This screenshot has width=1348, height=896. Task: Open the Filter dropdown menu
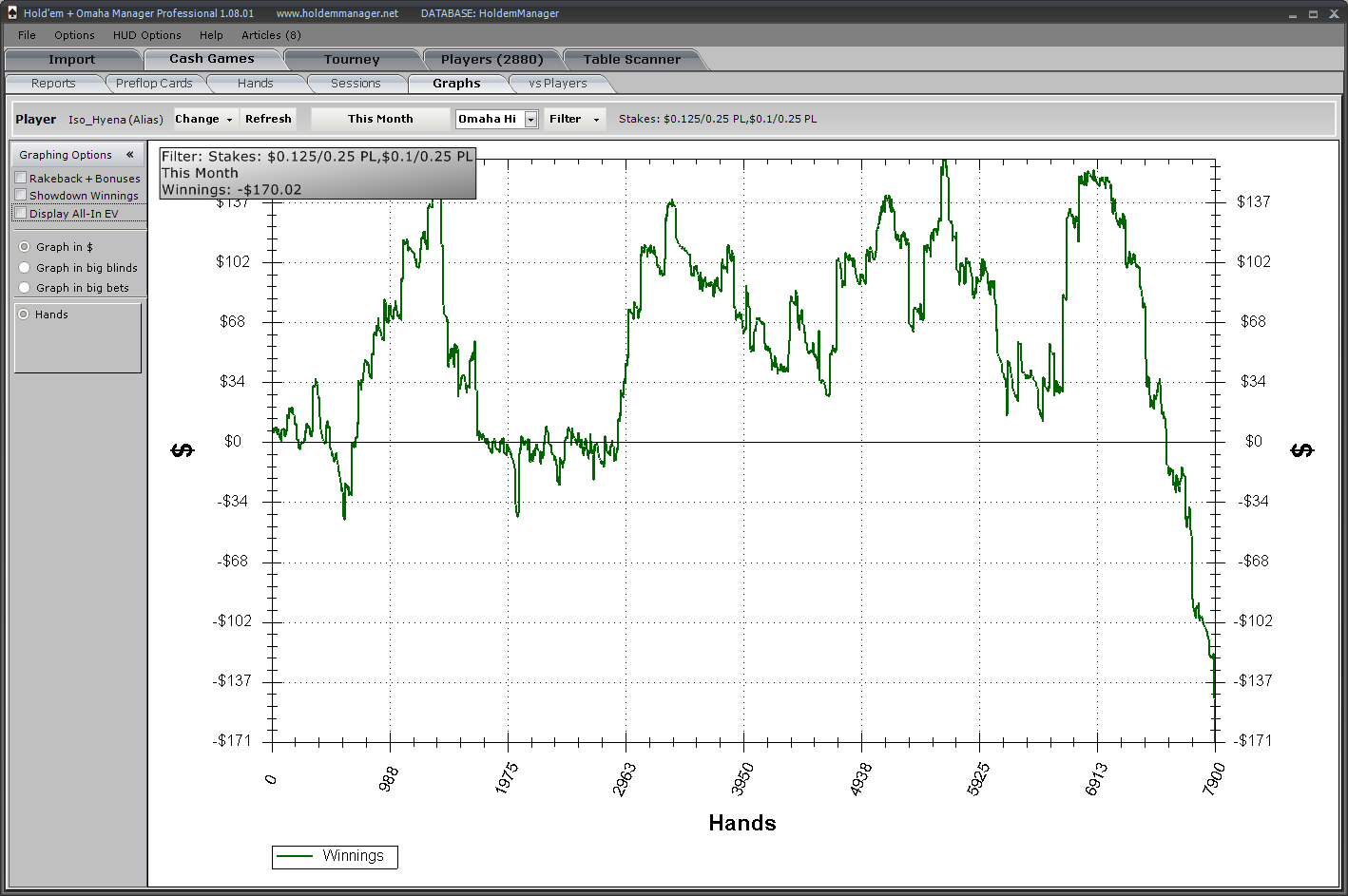pos(574,119)
